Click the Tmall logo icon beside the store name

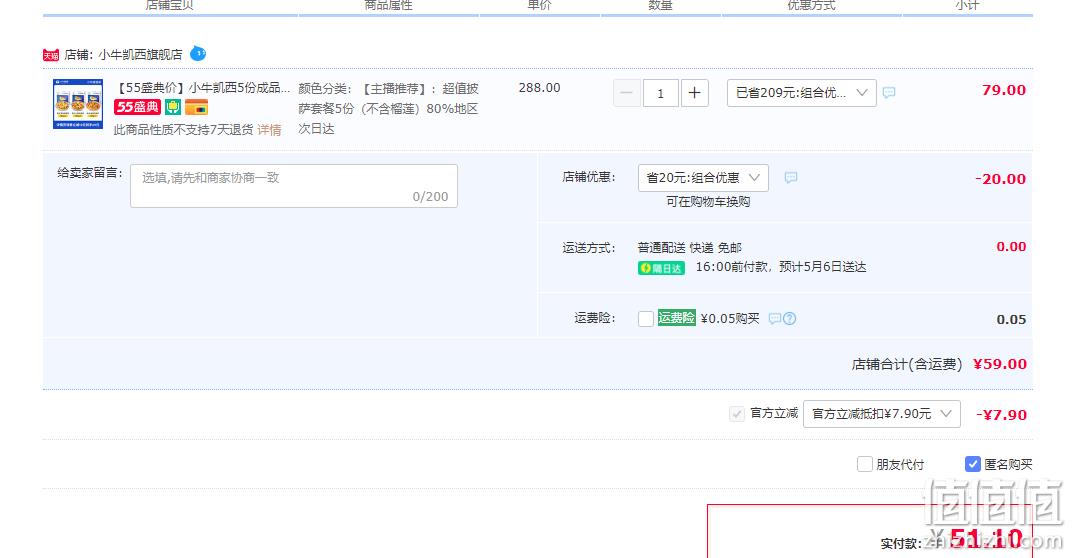coord(51,55)
